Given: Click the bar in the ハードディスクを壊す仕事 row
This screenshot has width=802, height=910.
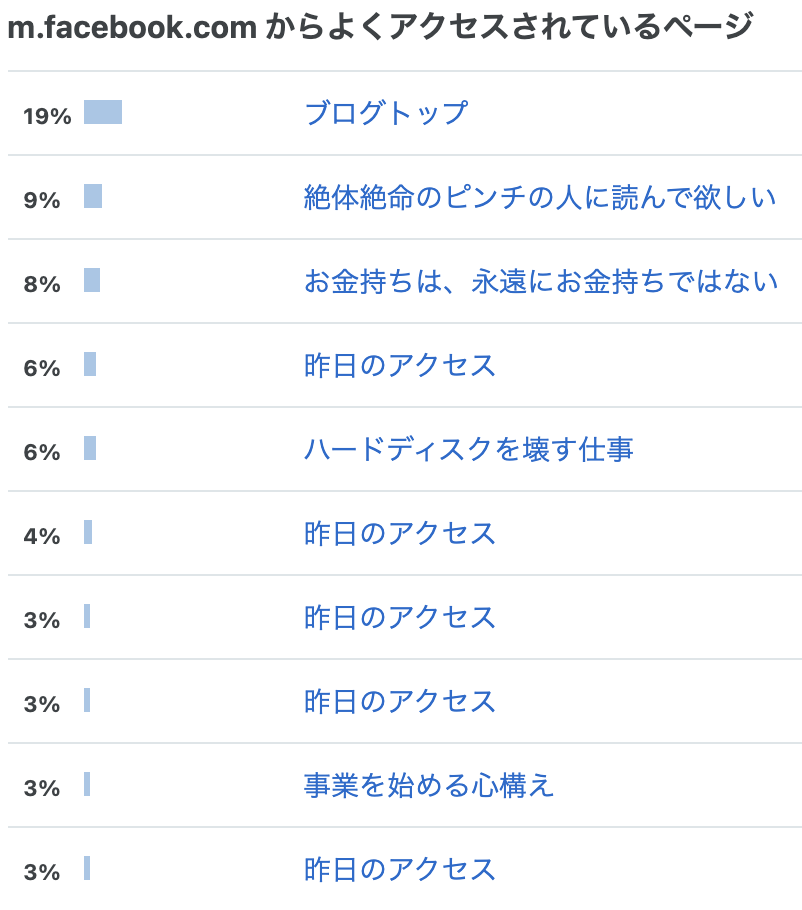Looking at the screenshot, I should 90,448.
